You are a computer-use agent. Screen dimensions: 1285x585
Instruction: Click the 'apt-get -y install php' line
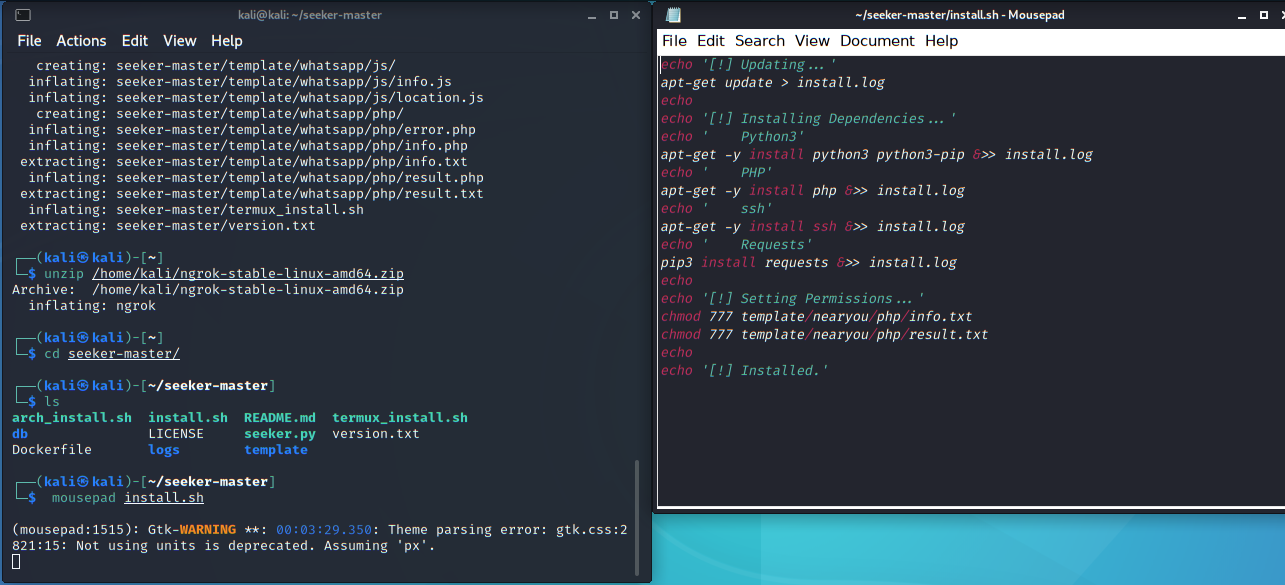(x=813, y=190)
